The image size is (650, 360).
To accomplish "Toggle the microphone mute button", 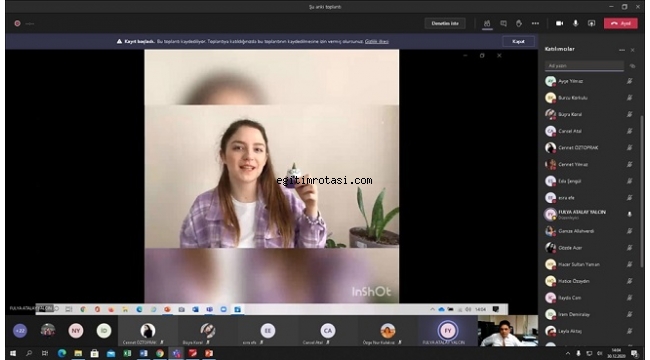I will tap(575, 24).
